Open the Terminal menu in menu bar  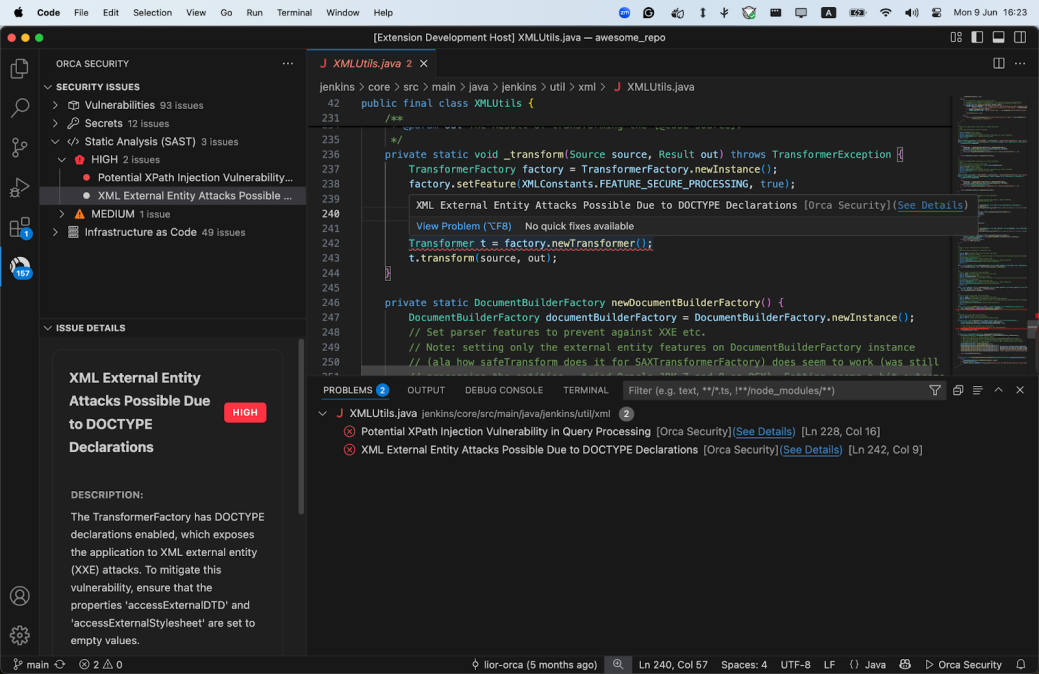coord(294,13)
